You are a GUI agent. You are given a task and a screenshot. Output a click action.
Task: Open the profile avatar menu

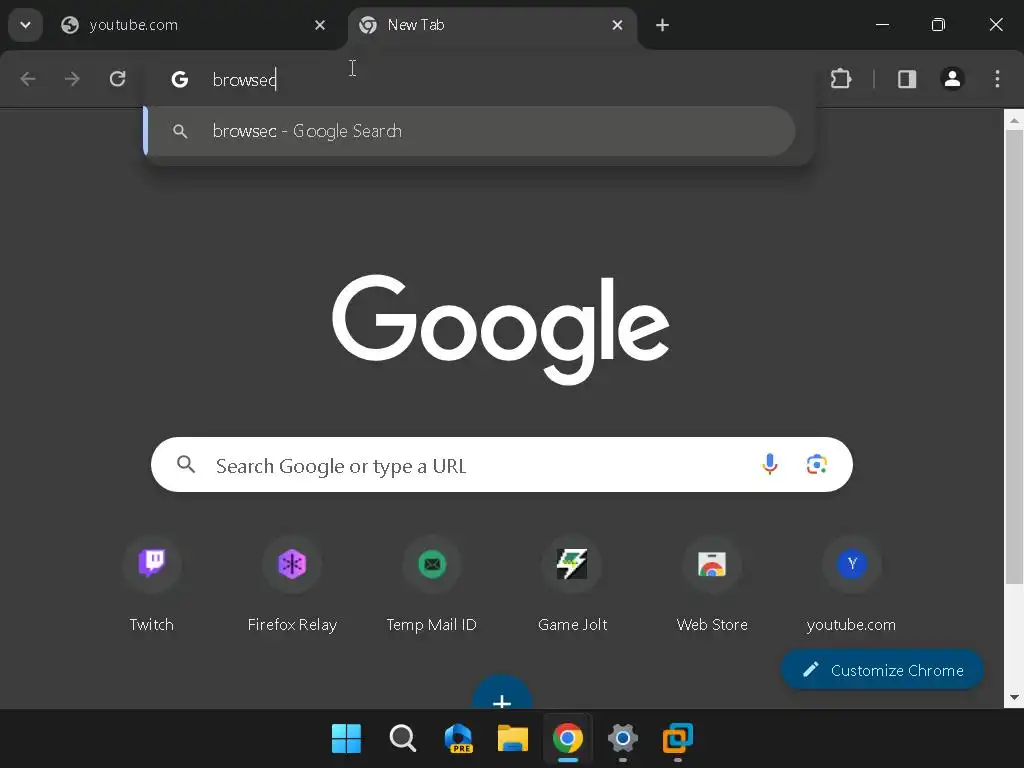(952, 79)
